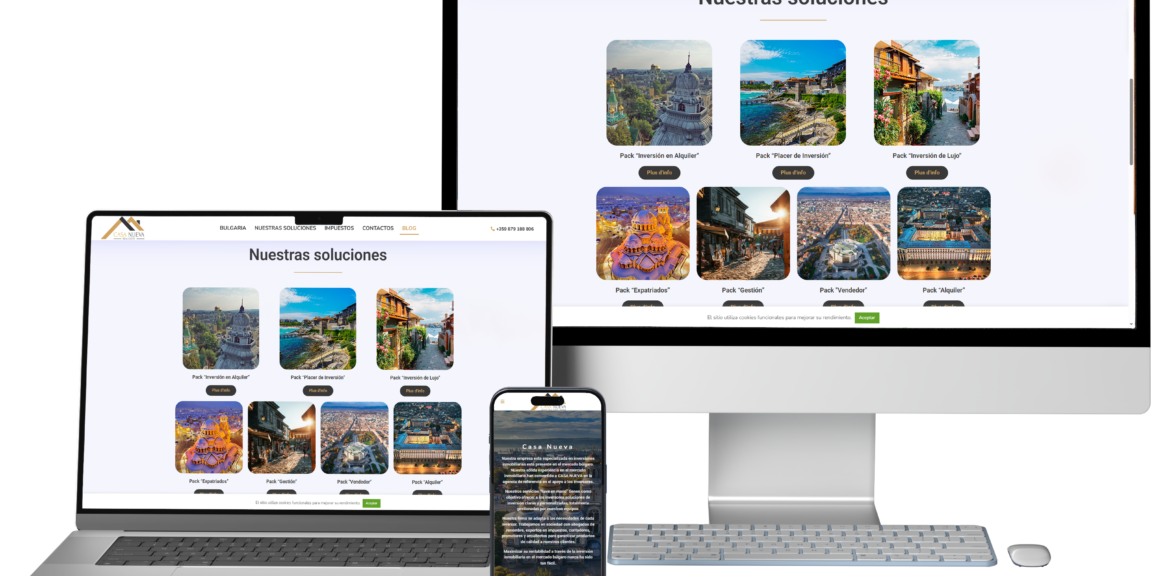Click the Pack "Alquiler" caption on the laptop
The image size is (1170, 576).
427,482
